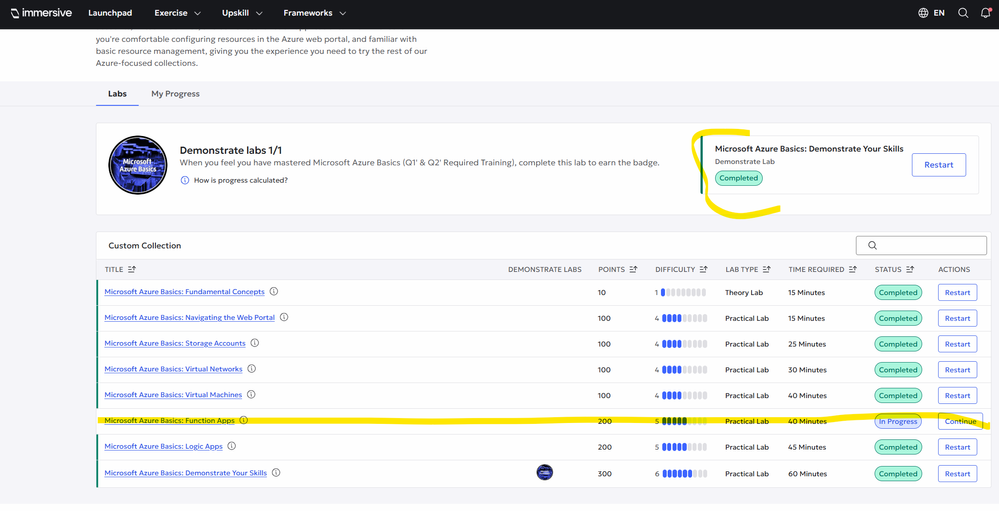This screenshot has width=999, height=511.
Task: Click the collection search input field
Action: tap(921, 245)
